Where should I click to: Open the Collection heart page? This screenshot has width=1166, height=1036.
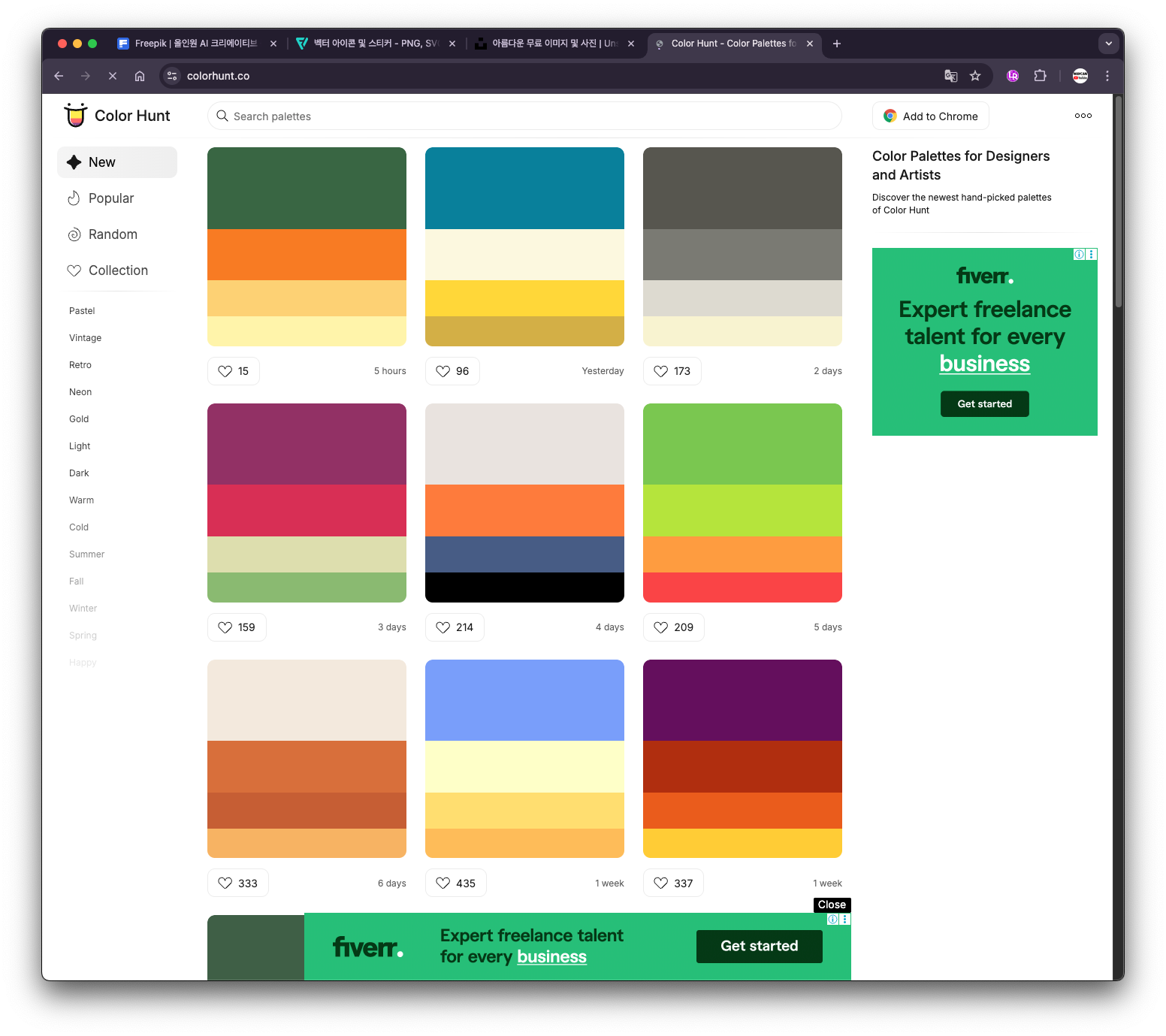[117, 270]
